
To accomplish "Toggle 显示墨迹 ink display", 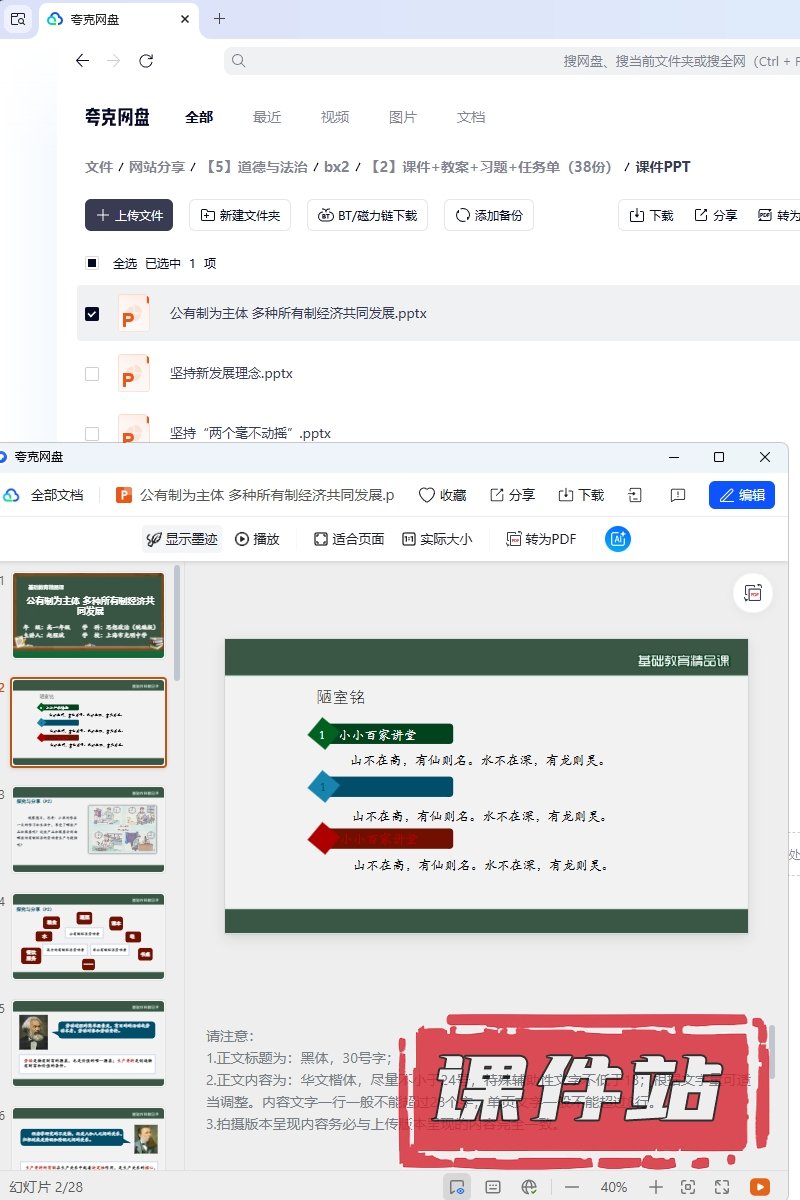I will (181, 539).
